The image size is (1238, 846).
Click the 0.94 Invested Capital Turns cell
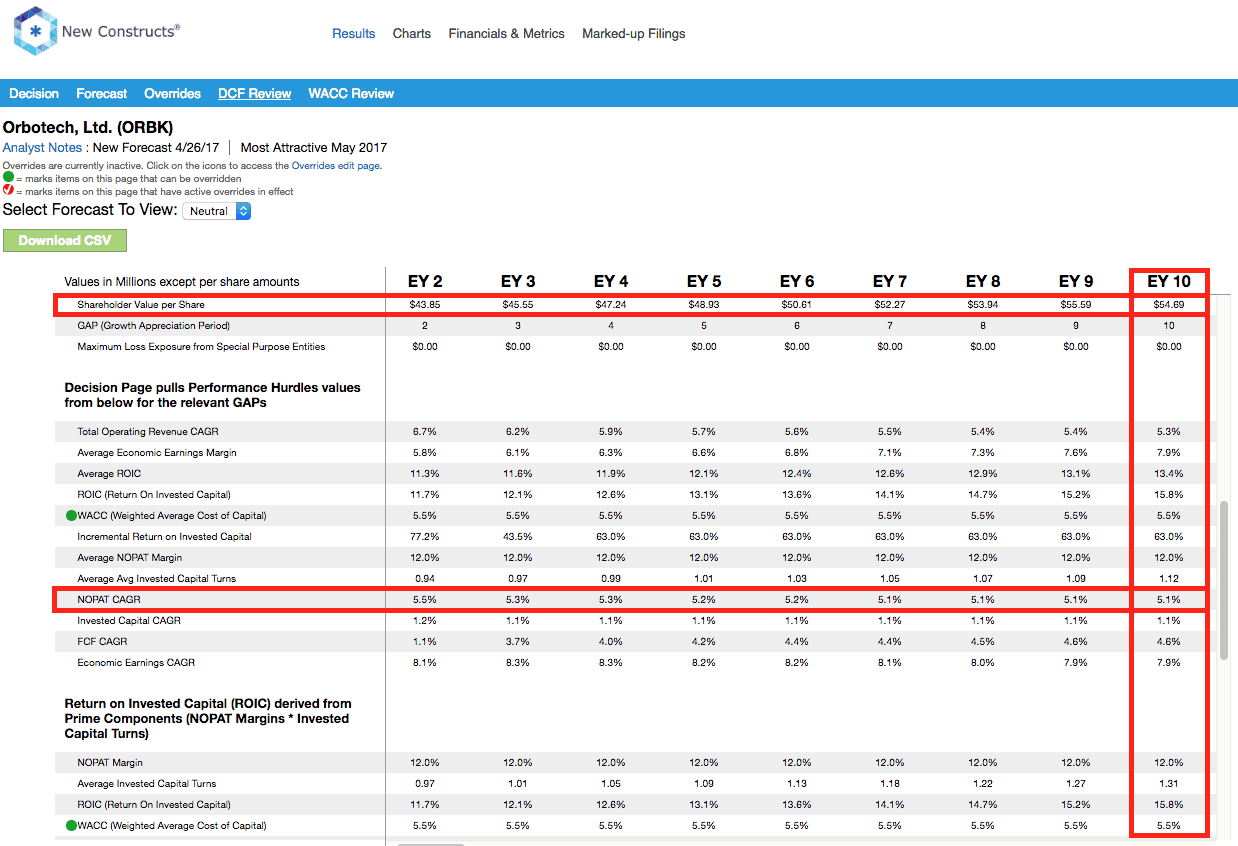click(x=425, y=578)
